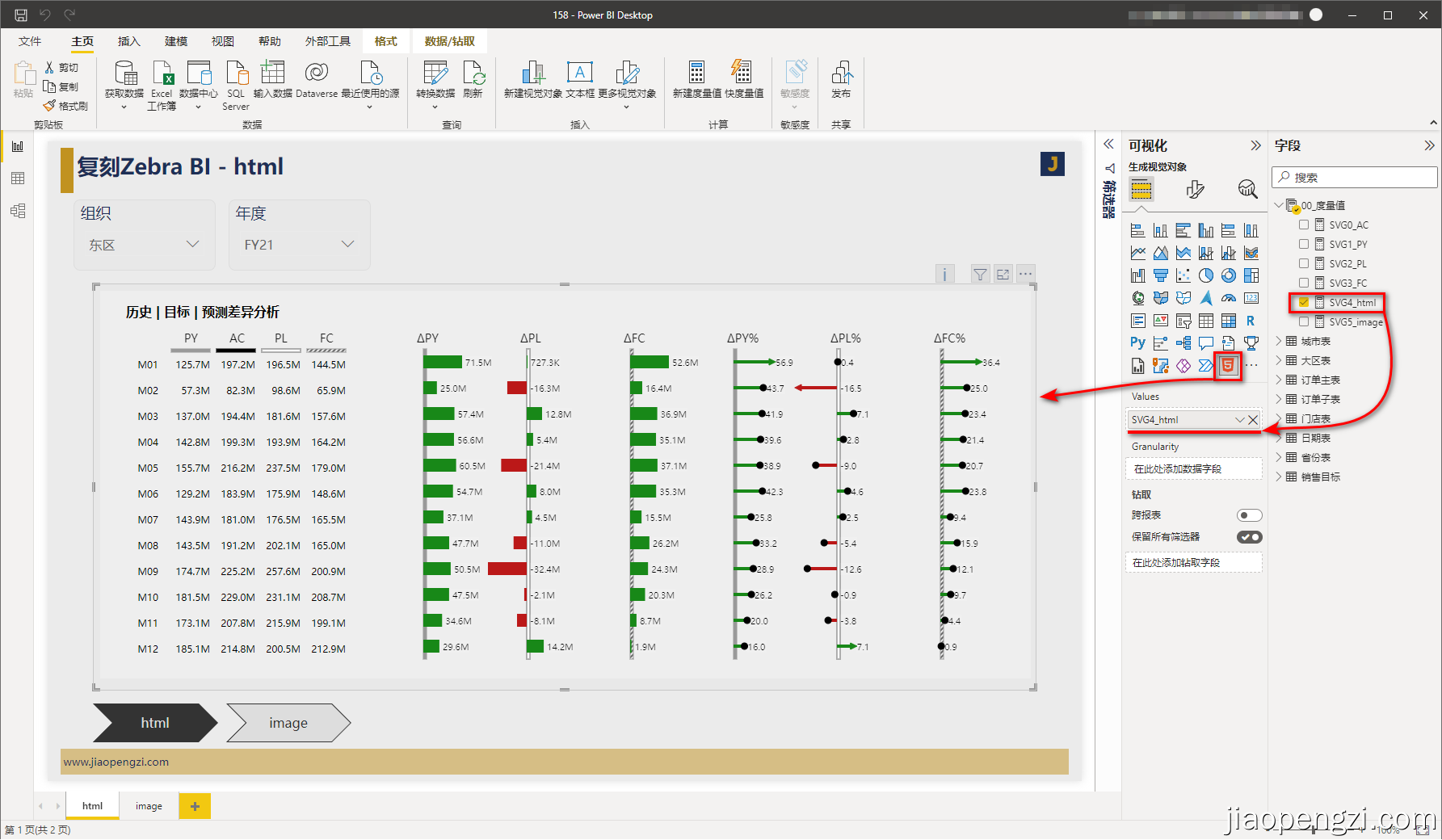The height and width of the screenshot is (840, 1442).
Task: Switch to the 建模 ribbon tab
Action: 175,41
